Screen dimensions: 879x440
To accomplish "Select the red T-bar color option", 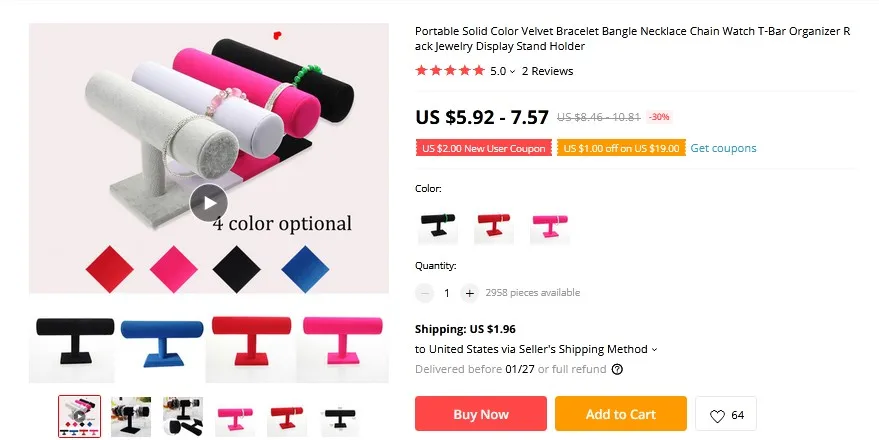I will click(x=494, y=227).
